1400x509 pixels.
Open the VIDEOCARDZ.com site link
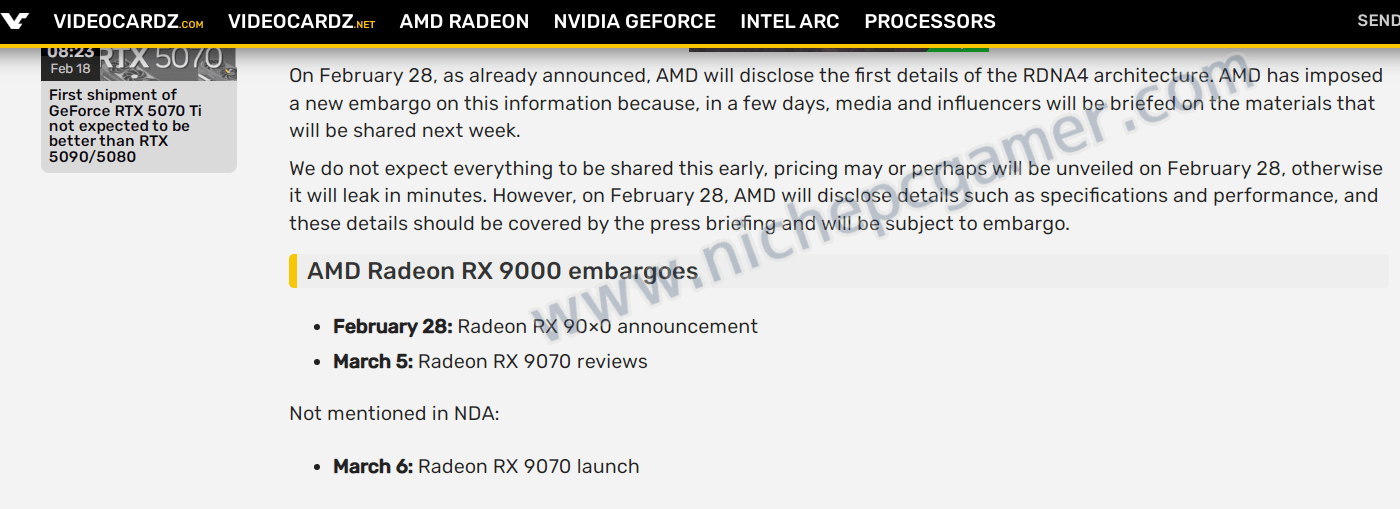[x=128, y=21]
